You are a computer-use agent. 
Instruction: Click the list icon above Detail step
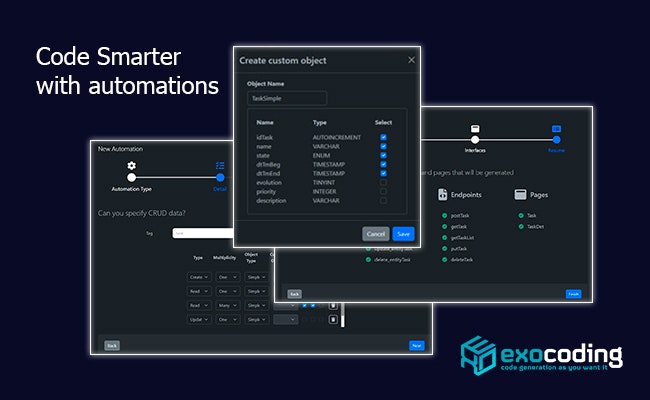220,166
